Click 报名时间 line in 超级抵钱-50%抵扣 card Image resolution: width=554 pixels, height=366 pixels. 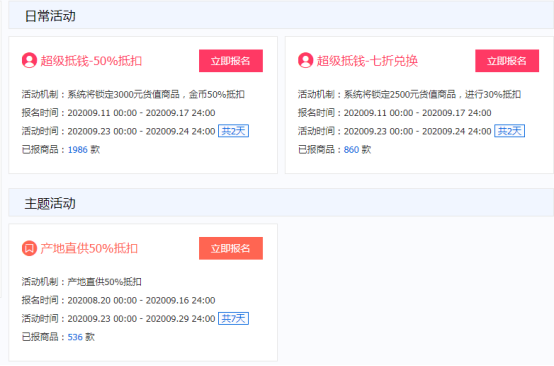pyautogui.click(x=118, y=113)
